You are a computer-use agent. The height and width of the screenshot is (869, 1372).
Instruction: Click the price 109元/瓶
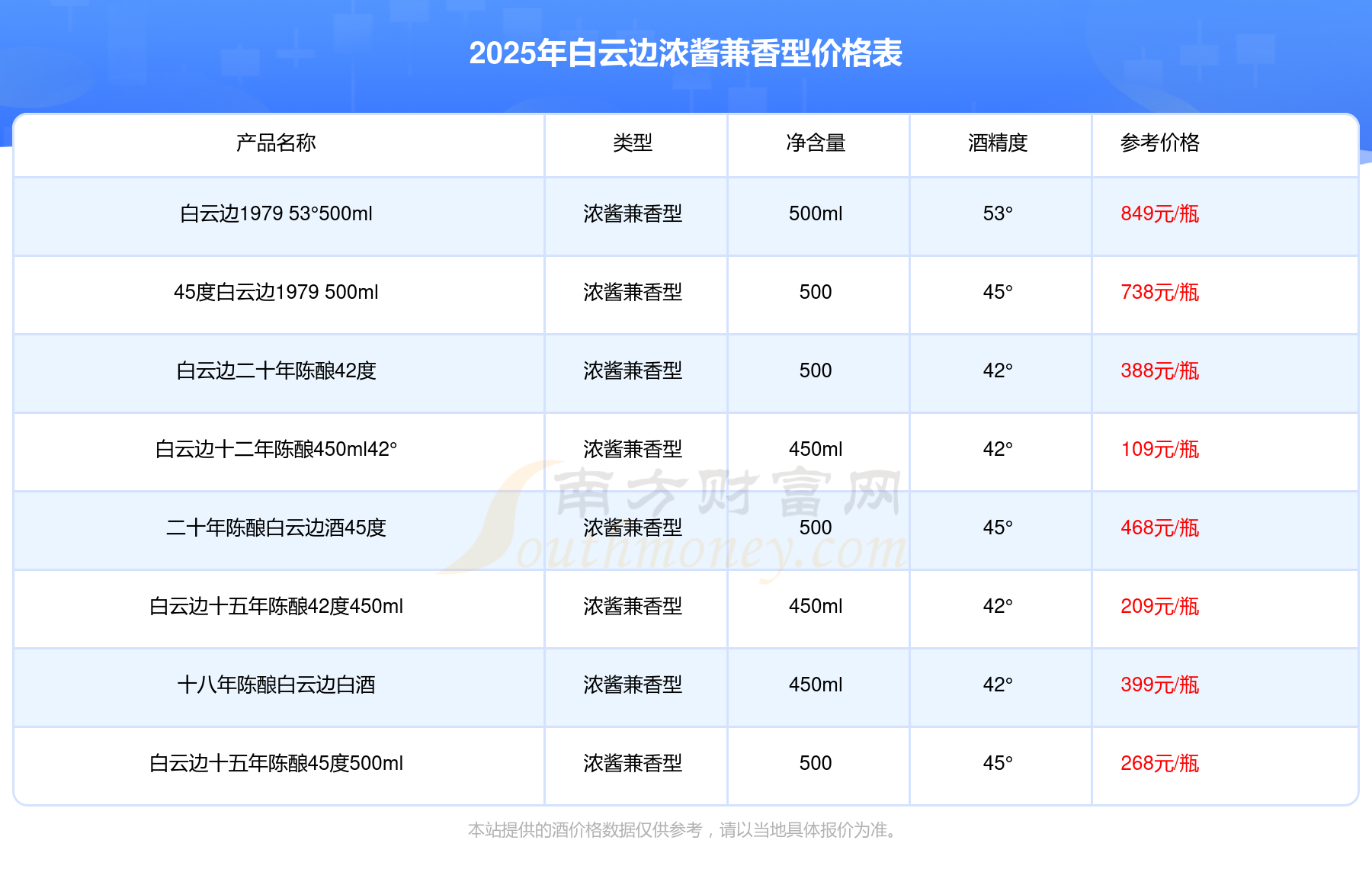[1160, 449]
